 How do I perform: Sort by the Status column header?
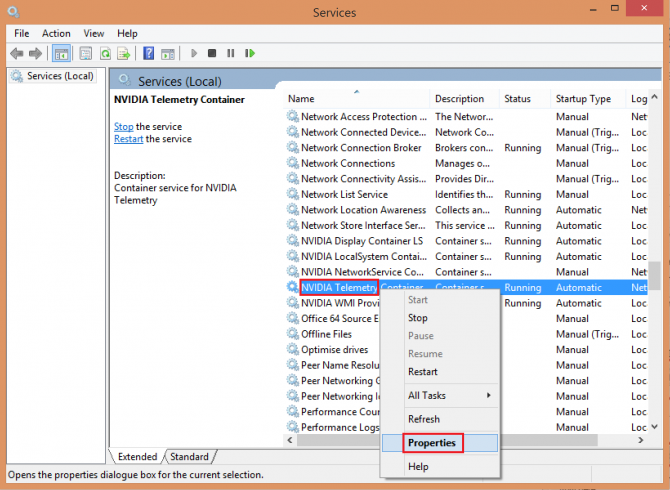tap(525, 99)
